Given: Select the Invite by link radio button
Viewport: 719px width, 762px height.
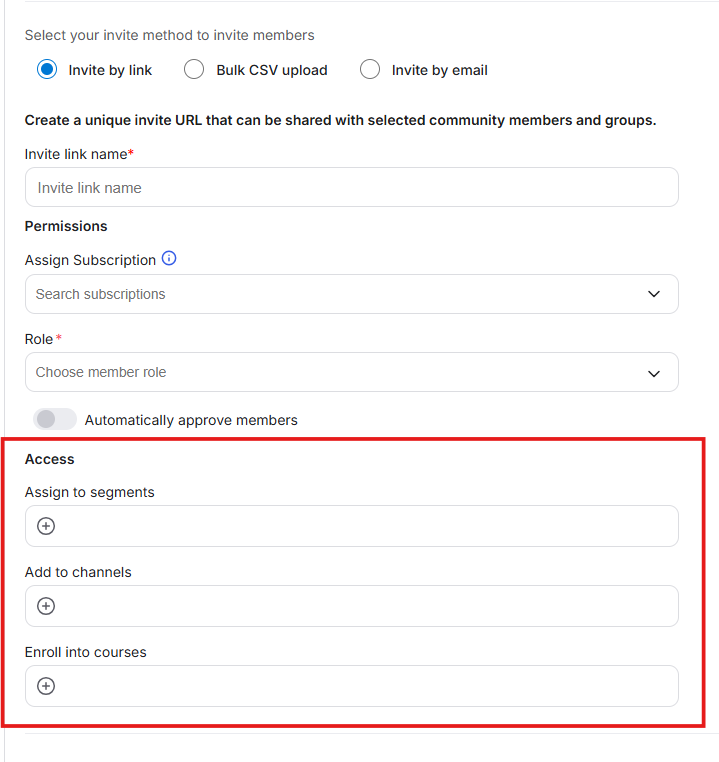Looking at the screenshot, I should pyautogui.click(x=47, y=70).
